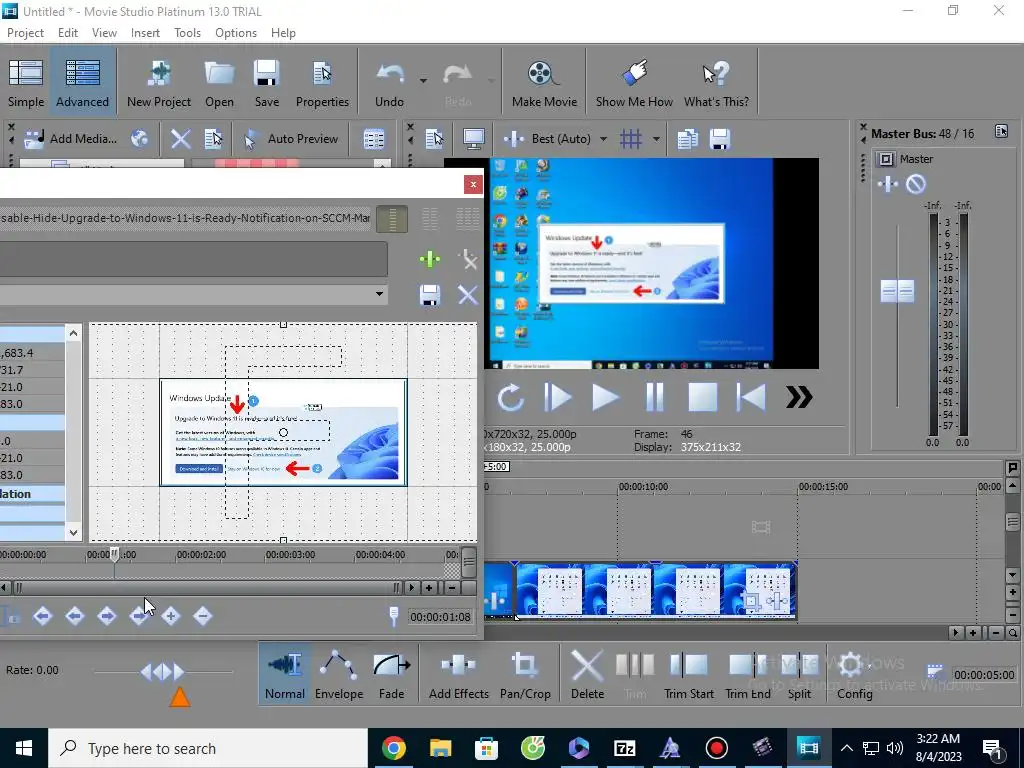Save the Pan/Crop preset

coord(430,295)
